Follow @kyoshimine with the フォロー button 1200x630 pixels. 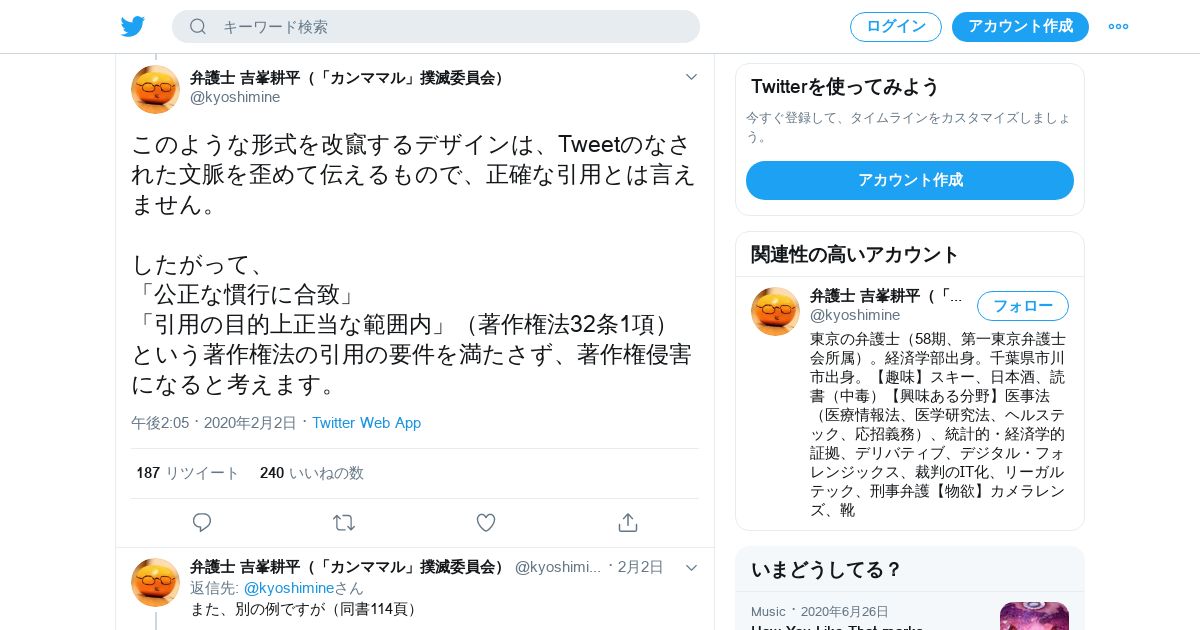click(x=1023, y=306)
